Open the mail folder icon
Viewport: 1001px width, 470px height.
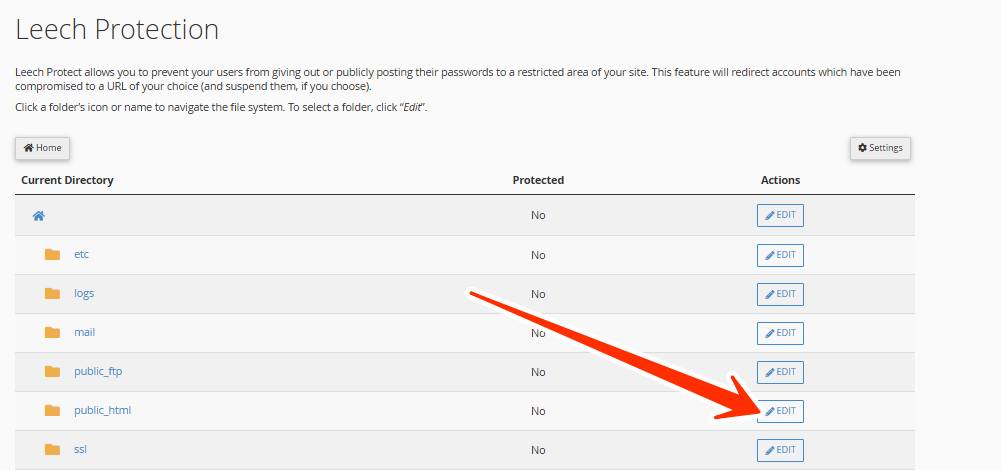(x=53, y=333)
